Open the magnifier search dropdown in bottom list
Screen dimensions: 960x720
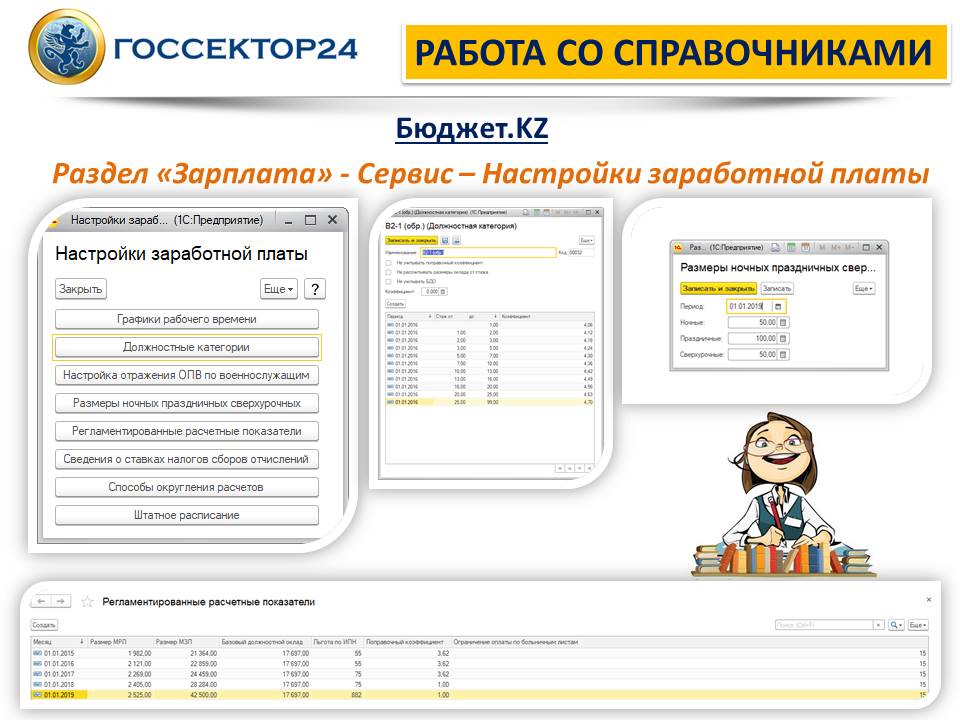[897, 625]
